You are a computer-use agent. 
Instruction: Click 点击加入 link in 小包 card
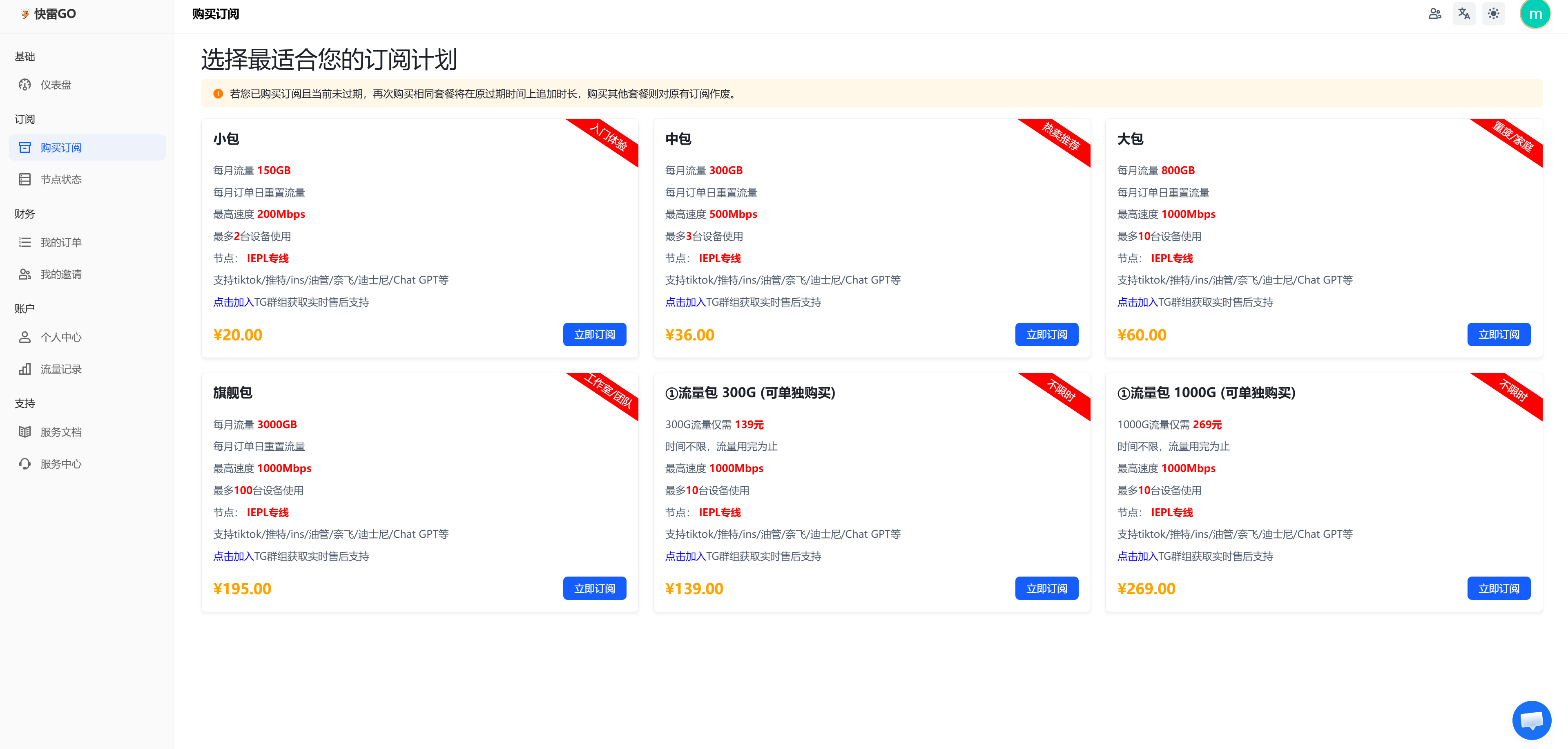[x=233, y=302]
